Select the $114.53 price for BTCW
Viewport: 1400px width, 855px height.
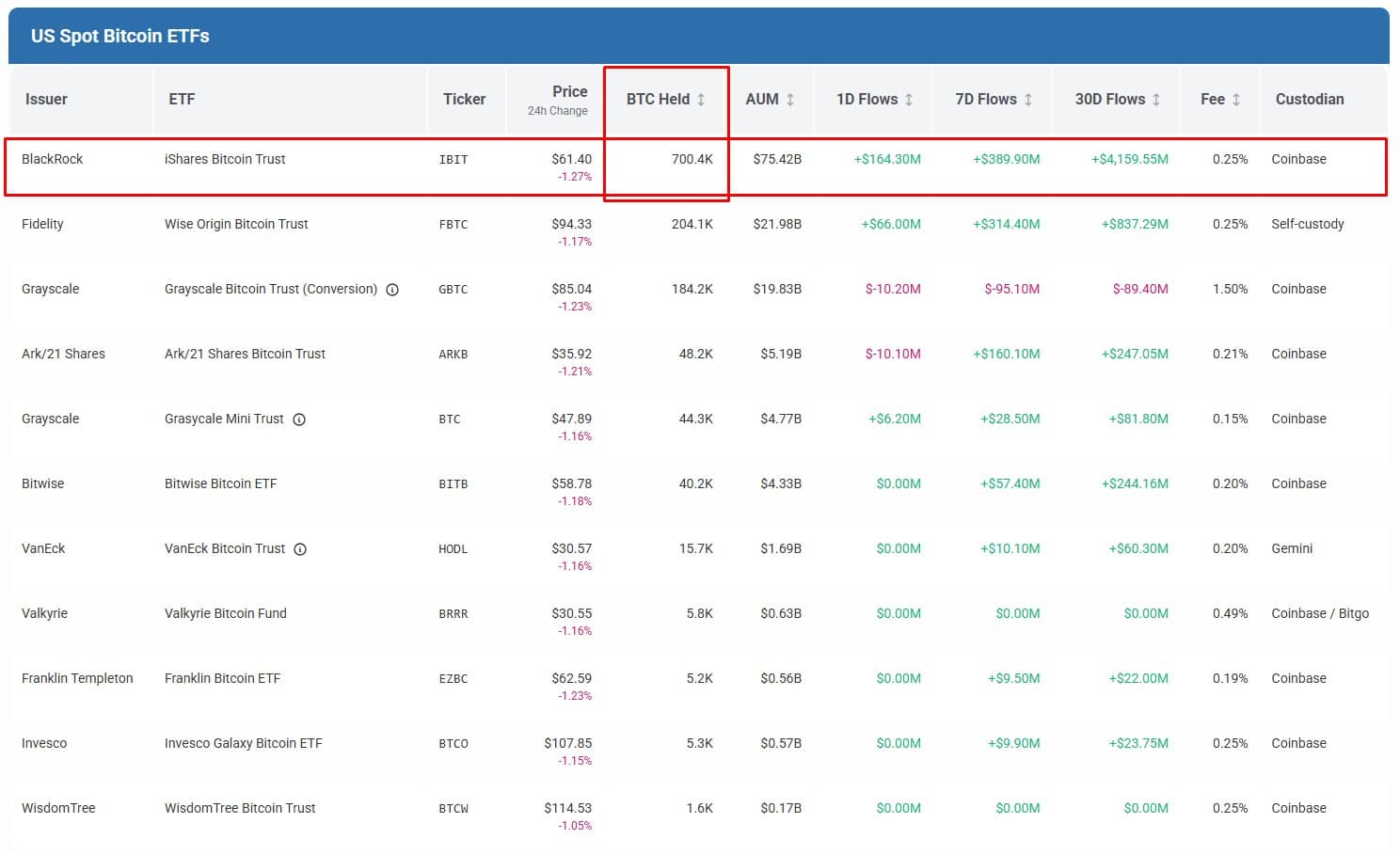(x=568, y=808)
